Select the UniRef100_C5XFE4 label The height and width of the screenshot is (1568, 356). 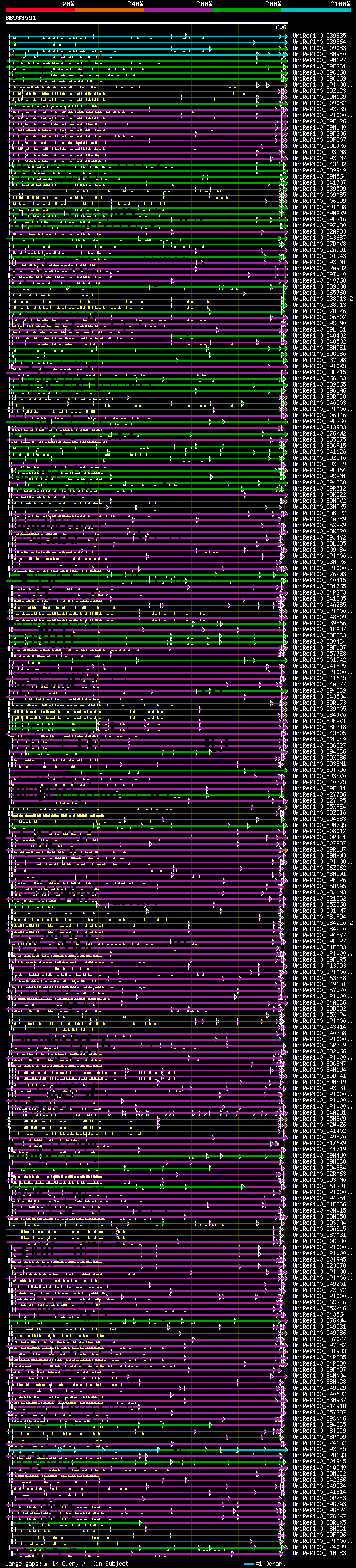click(319, 807)
